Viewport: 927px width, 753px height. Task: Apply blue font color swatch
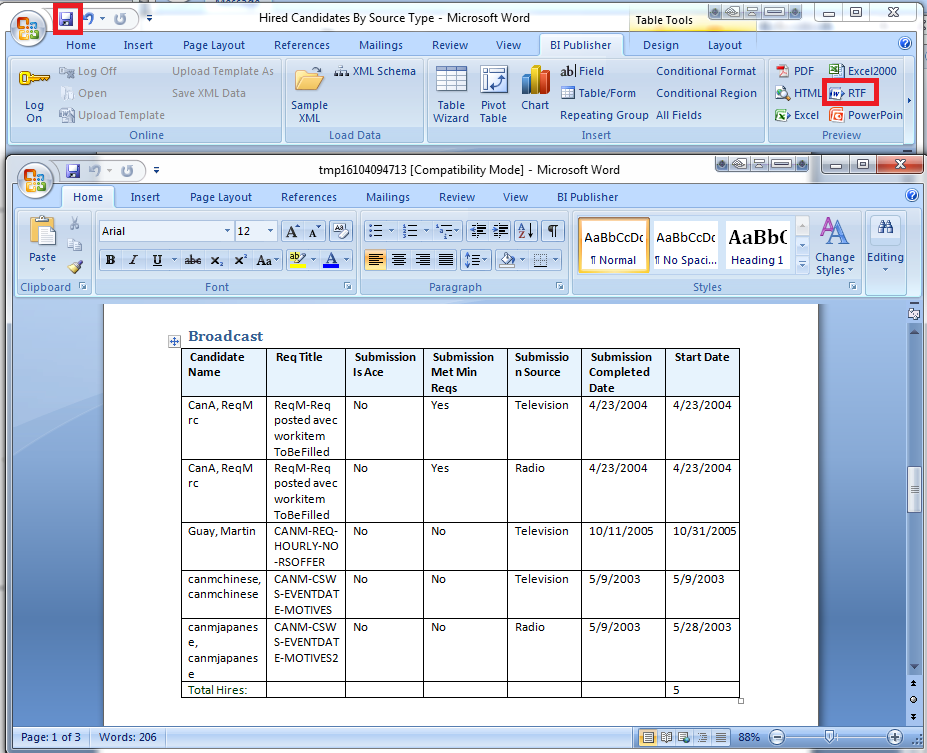pyautogui.click(x=331, y=260)
